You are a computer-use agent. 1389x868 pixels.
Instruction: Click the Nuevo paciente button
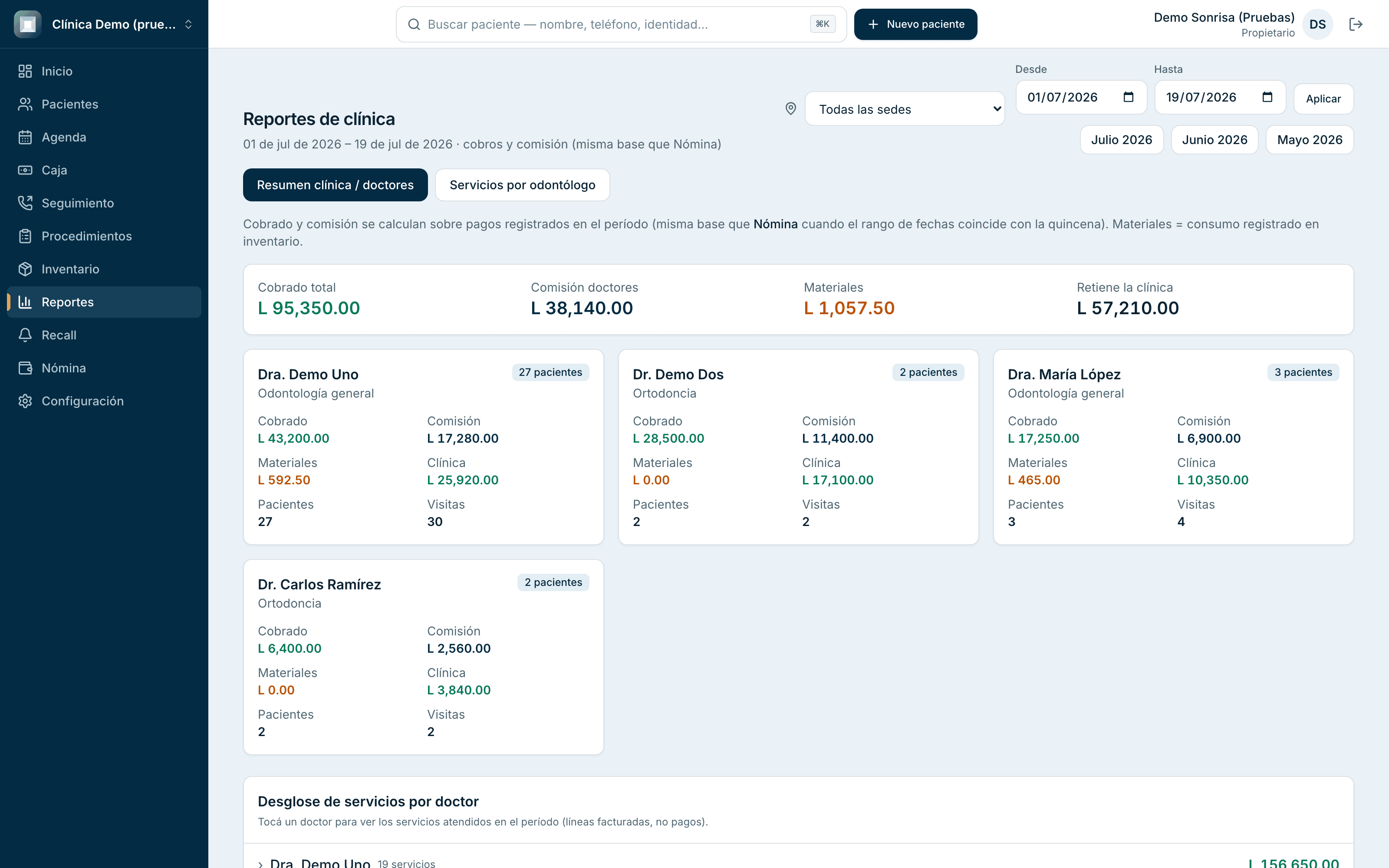[915, 24]
